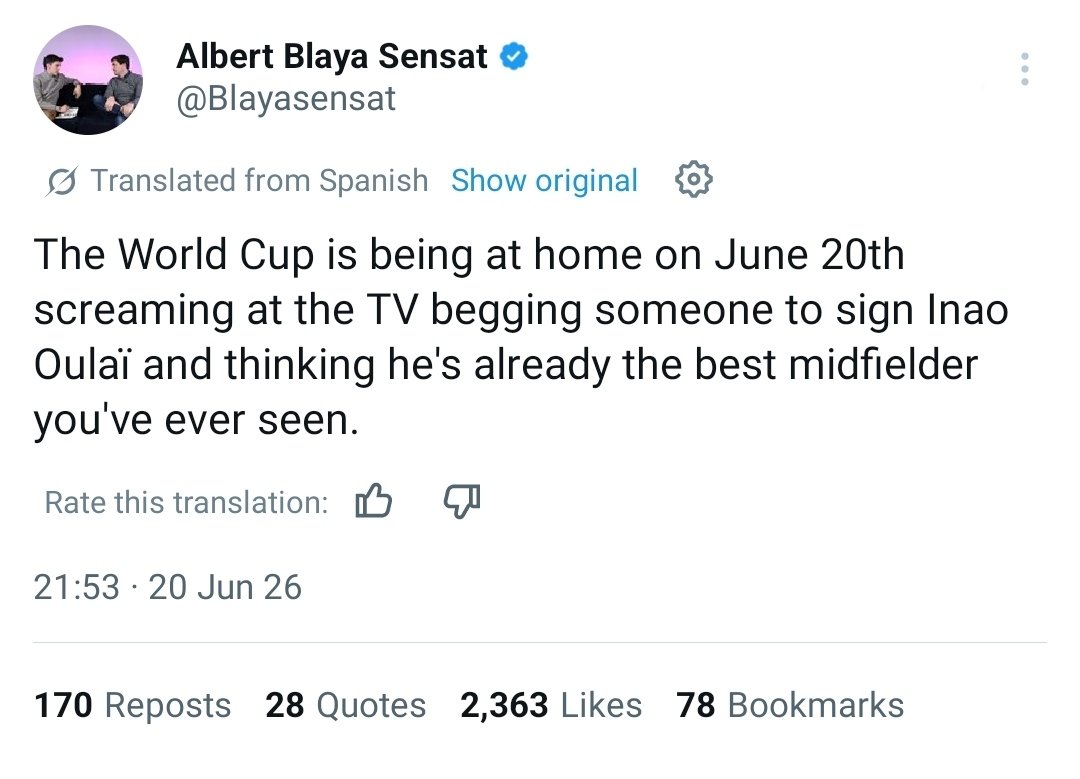
Task: Open the 78 Bookmarks count
Action: 789,705
